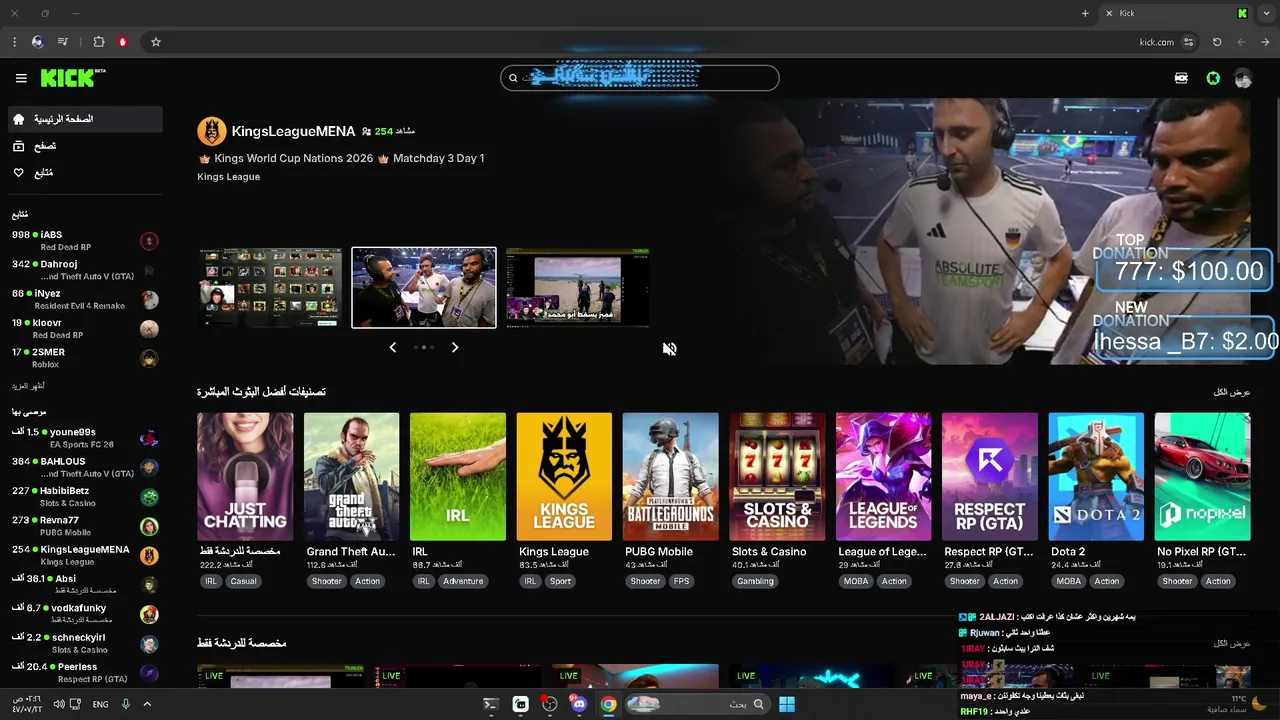Select third carousel thumbnail with beach stream
The height and width of the screenshot is (720, 1280).
coord(577,287)
